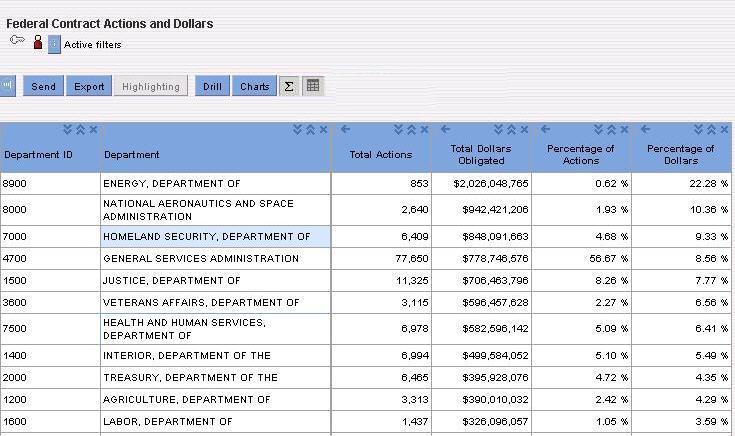Move Percentage of Actions column left
Image resolution: width=735 pixels, height=436 pixels.
(x=545, y=129)
